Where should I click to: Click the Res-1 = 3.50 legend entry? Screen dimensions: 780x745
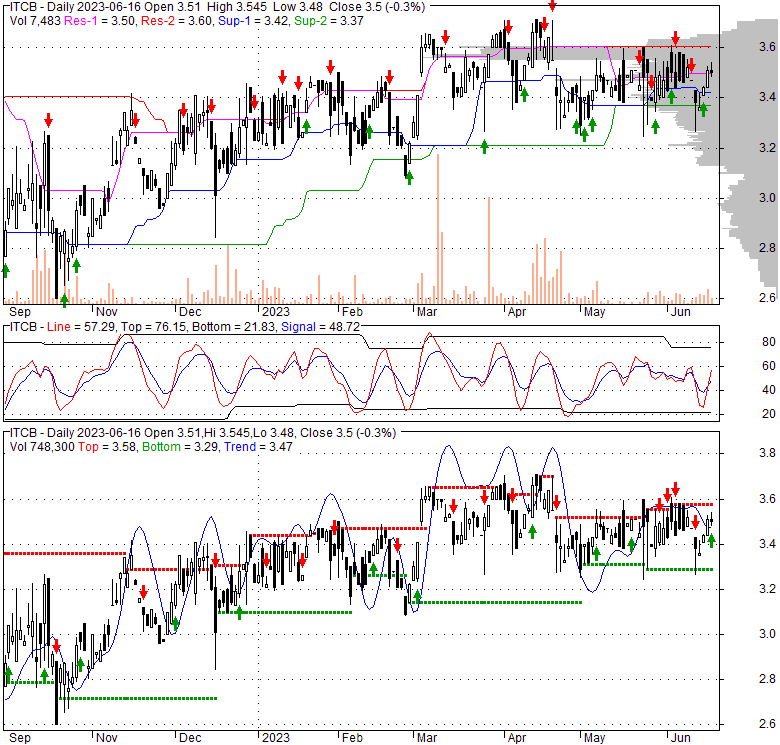tap(99, 21)
